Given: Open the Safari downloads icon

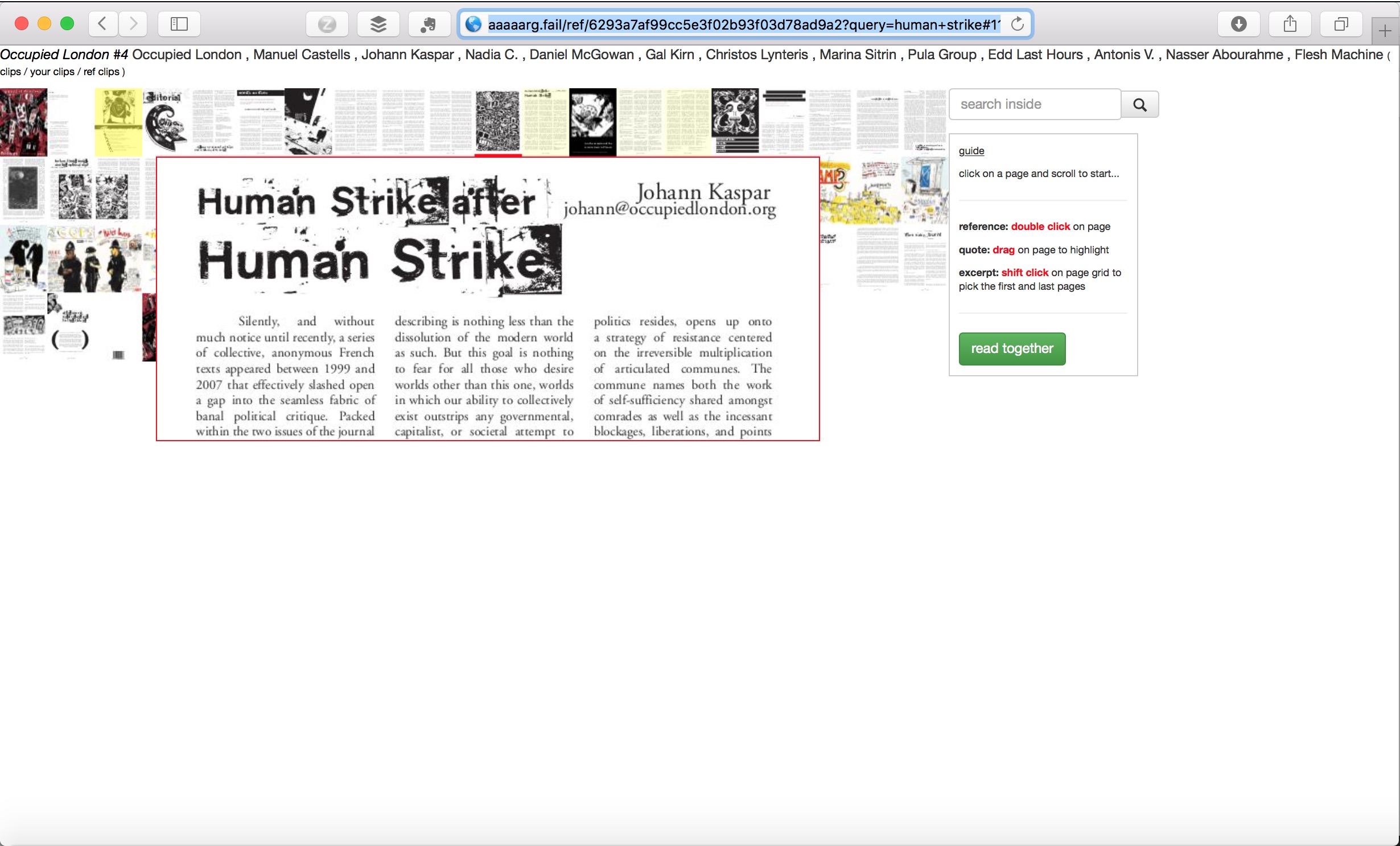Looking at the screenshot, I should [1238, 24].
